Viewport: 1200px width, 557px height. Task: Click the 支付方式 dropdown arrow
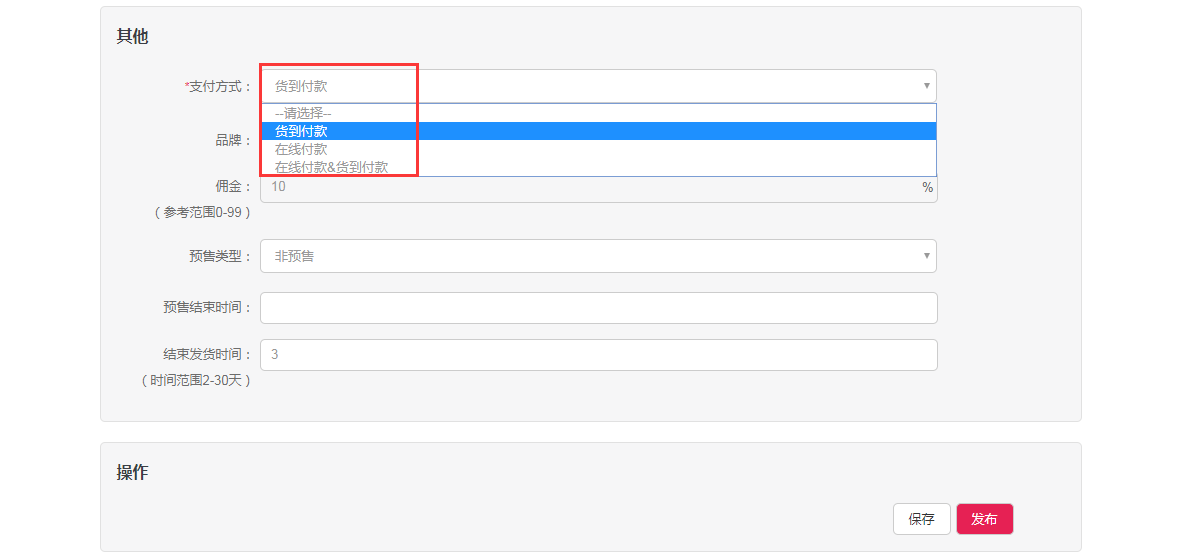click(x=926, y=86)
